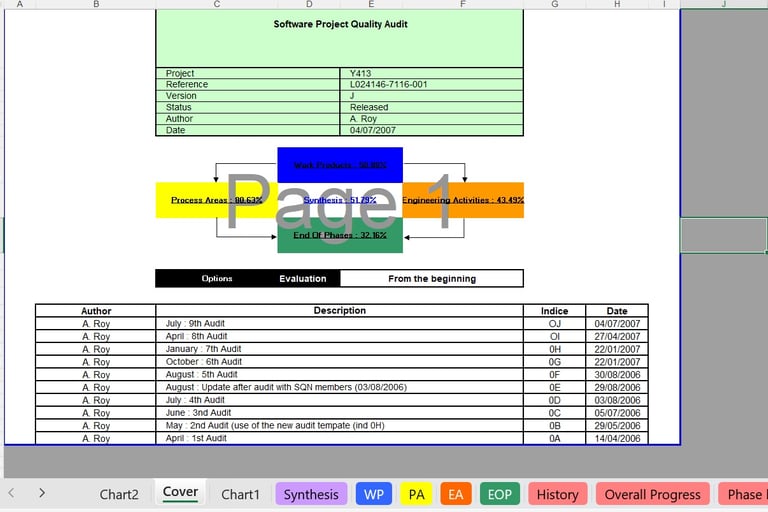Select column C header
This screenshot has height=512, width=768.
tap(217, 4)
